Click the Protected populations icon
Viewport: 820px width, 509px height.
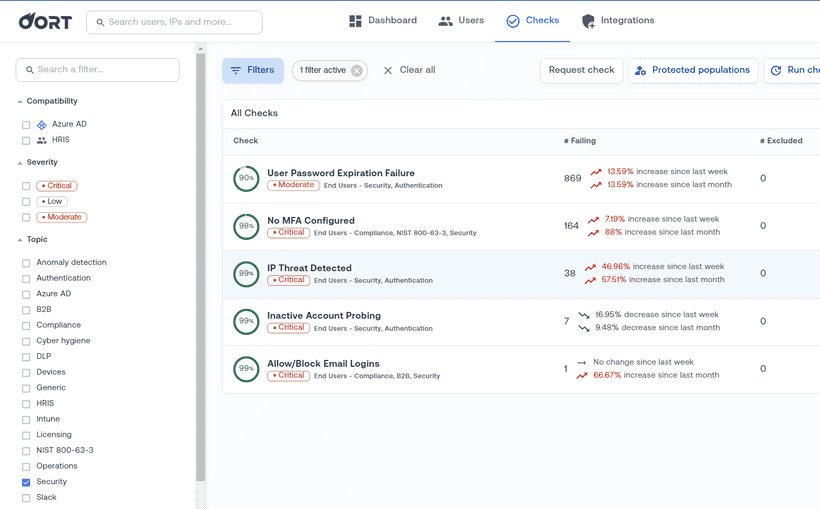tap(640, 71)
